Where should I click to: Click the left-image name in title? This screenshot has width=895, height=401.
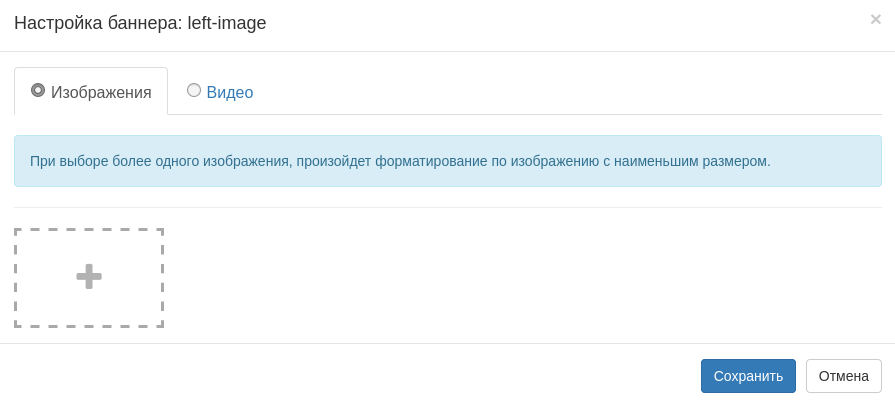227,23
